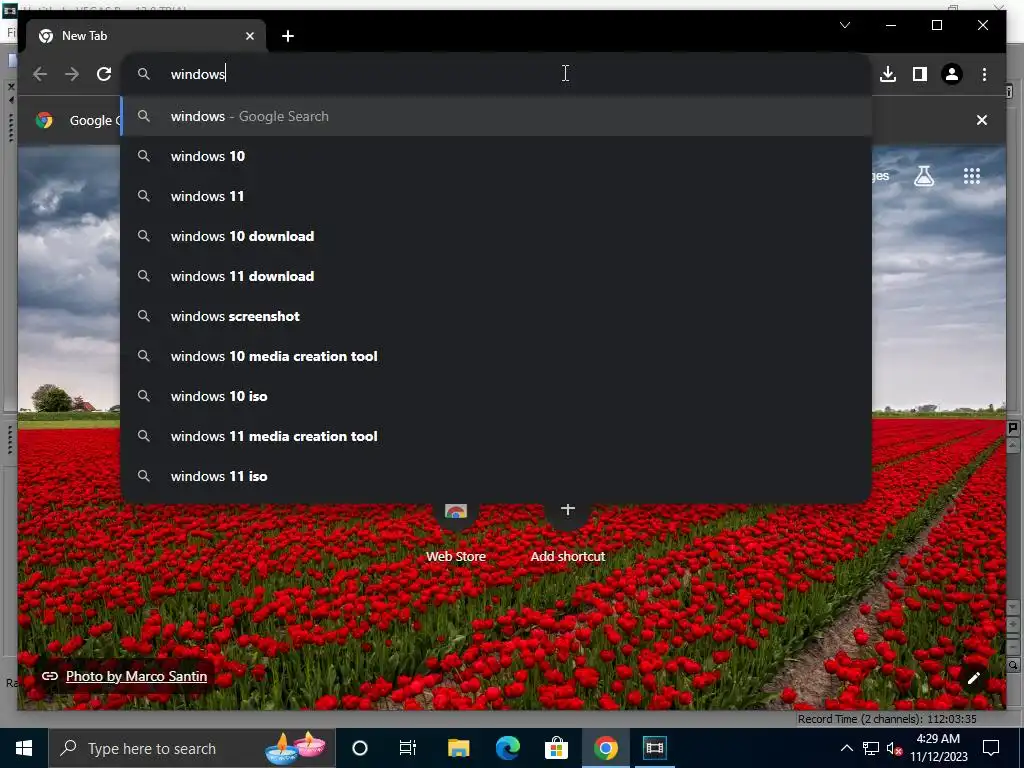Viewport: 1024px width, 768px height.
Task: Click the Record Time status text
Action: pyautogui.click(x=887, y=719)
